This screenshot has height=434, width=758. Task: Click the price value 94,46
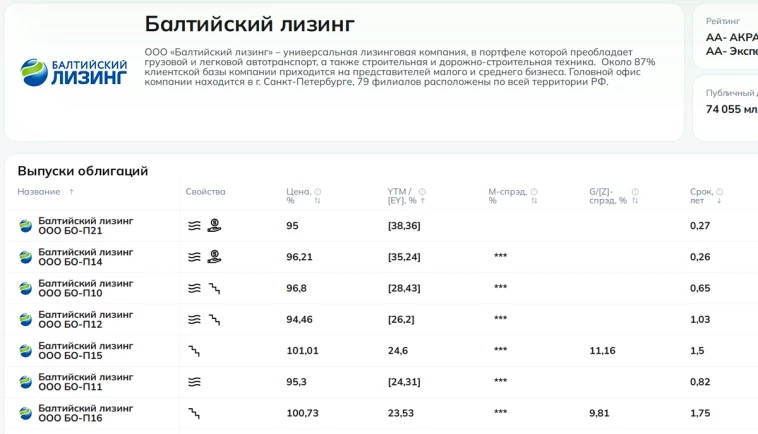(x=299, y=319)
